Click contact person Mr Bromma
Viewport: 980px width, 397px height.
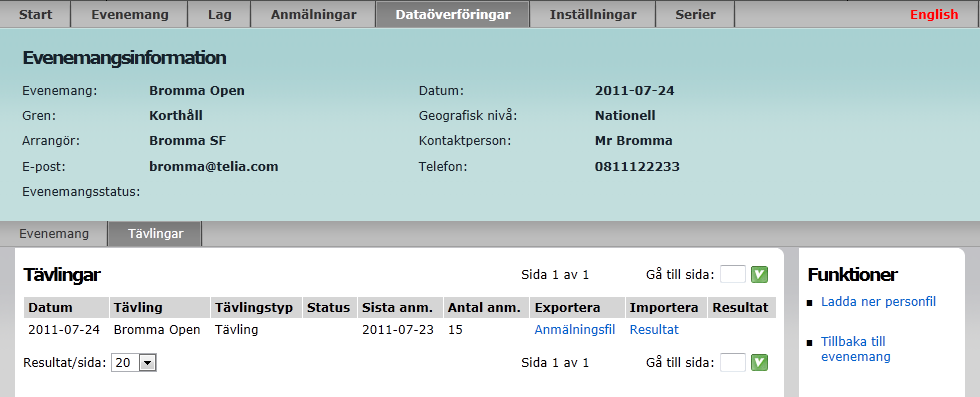click(634, 141)
